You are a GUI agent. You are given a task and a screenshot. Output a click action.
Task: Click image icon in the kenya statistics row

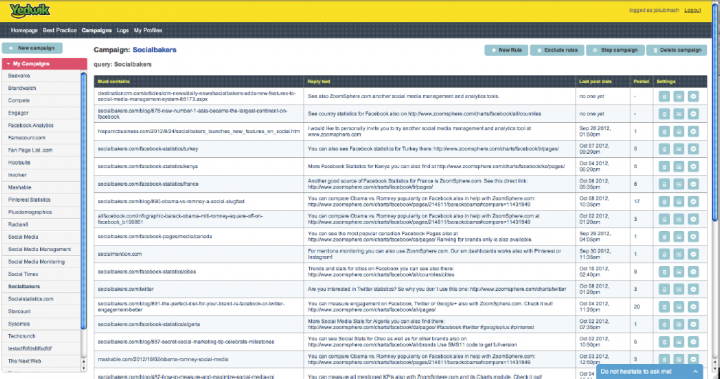click(x=679, y=166)
